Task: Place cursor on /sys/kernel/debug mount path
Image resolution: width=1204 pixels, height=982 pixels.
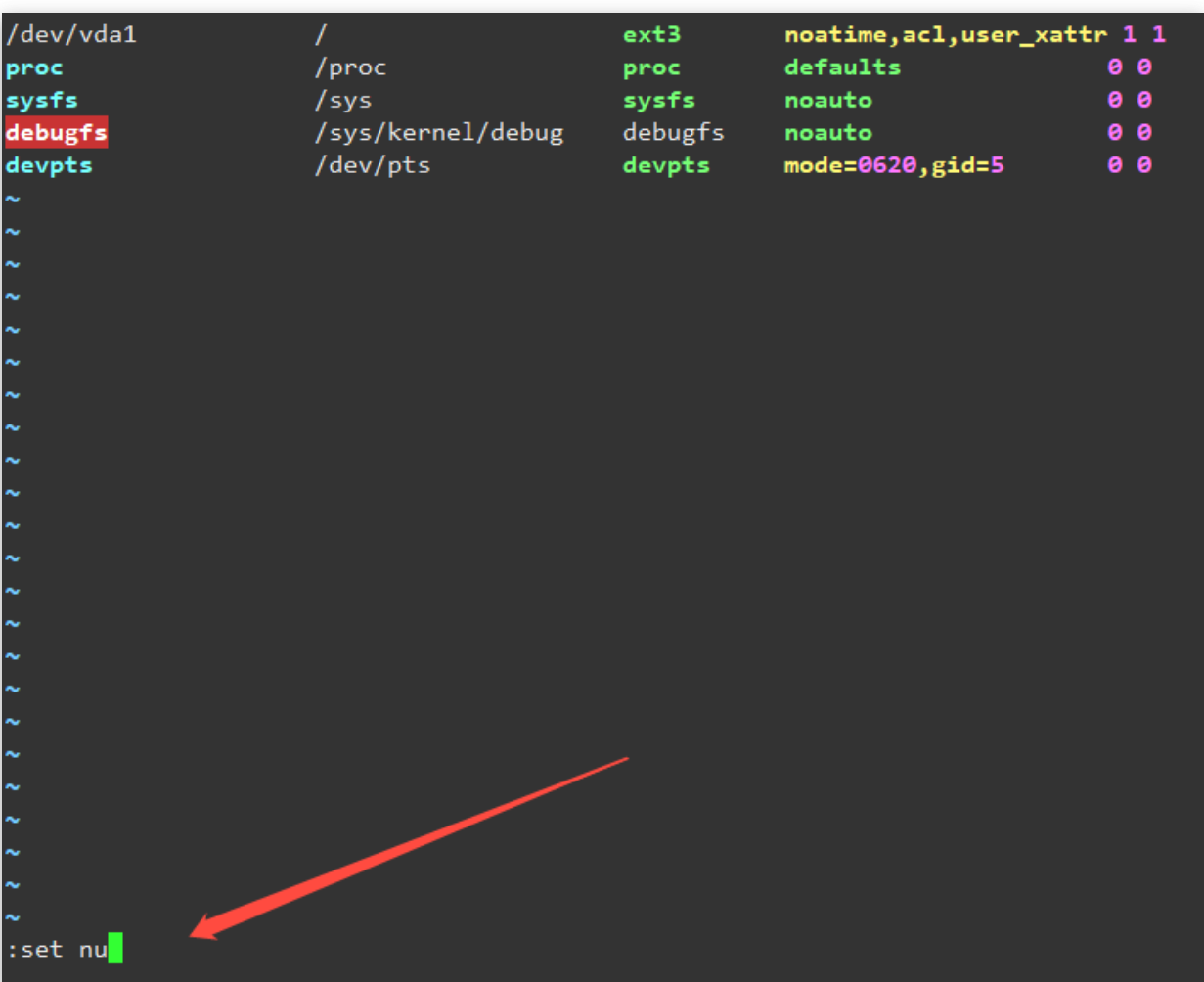Action: click(x=438, y=132)
